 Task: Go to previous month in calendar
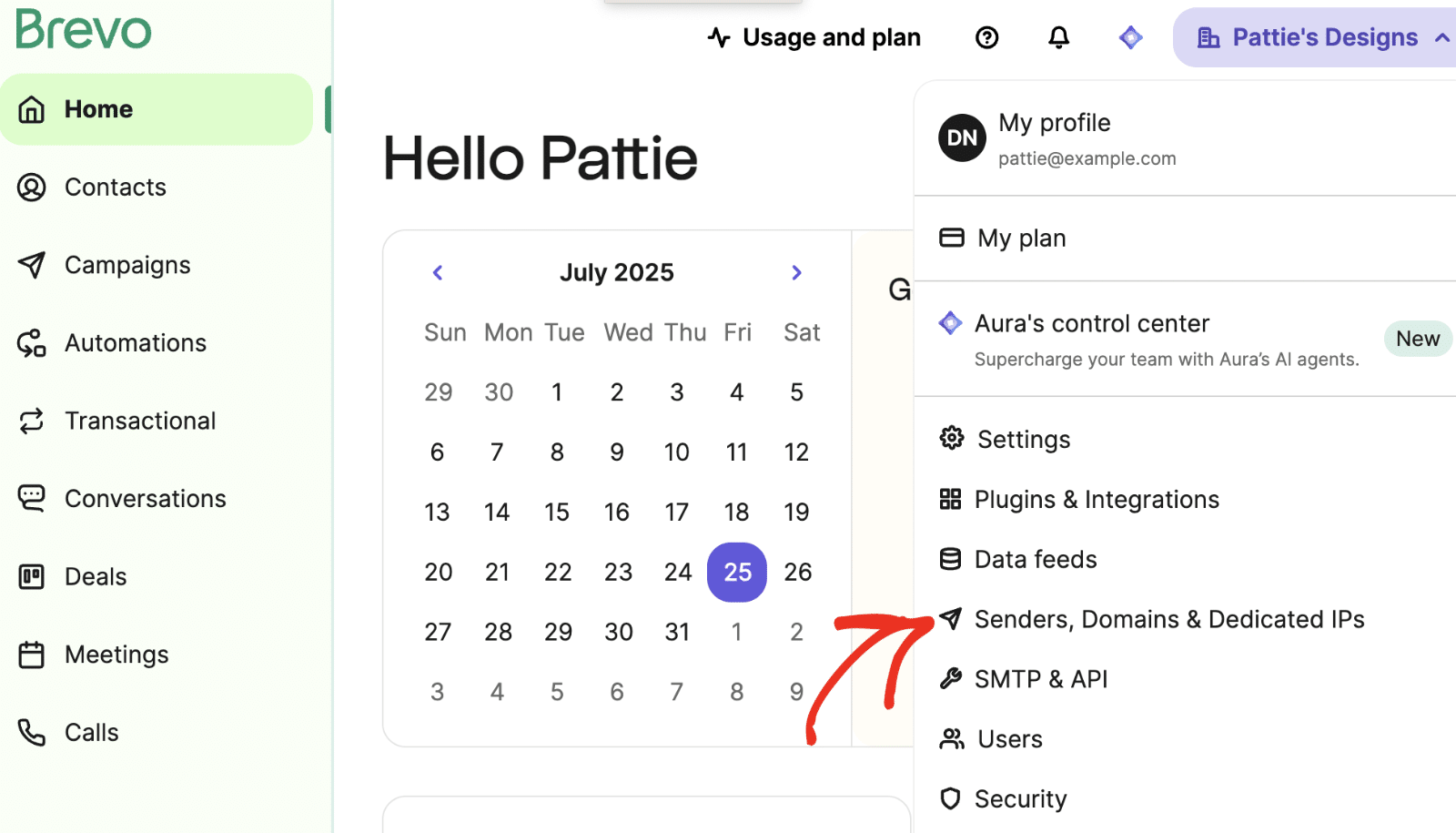438,272
